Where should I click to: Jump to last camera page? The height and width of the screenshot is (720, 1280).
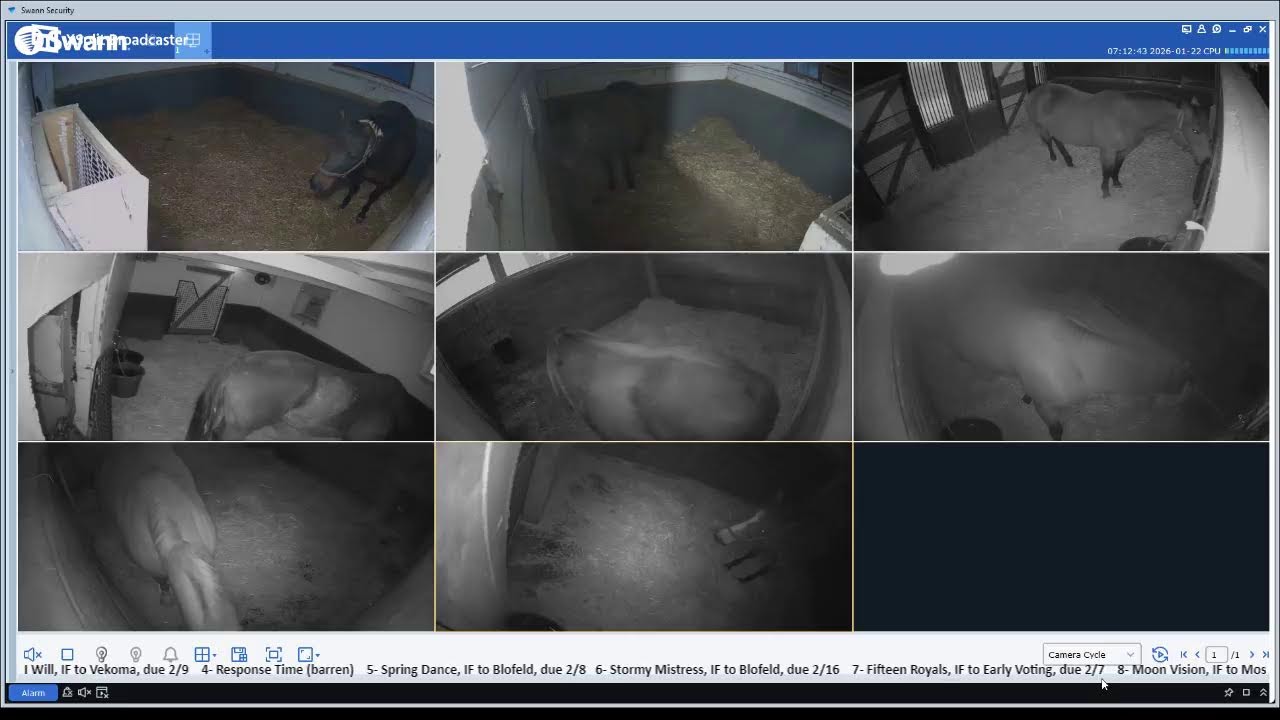coord(1265,655)
